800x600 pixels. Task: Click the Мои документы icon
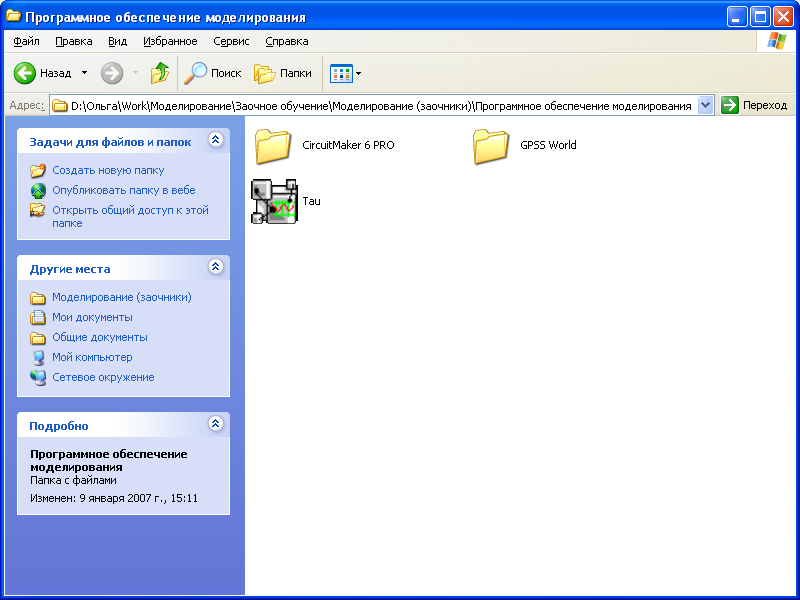(38, 317)
